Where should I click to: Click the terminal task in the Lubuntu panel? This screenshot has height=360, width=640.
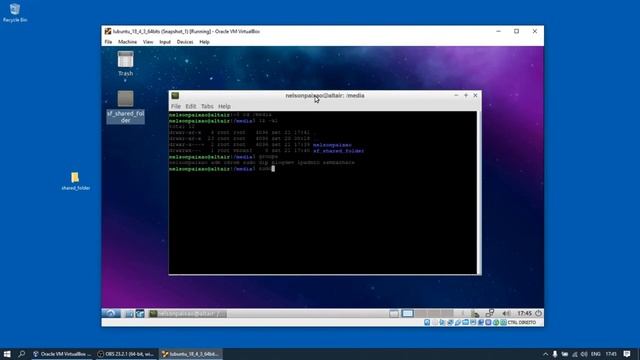click(x=187, y=313)
